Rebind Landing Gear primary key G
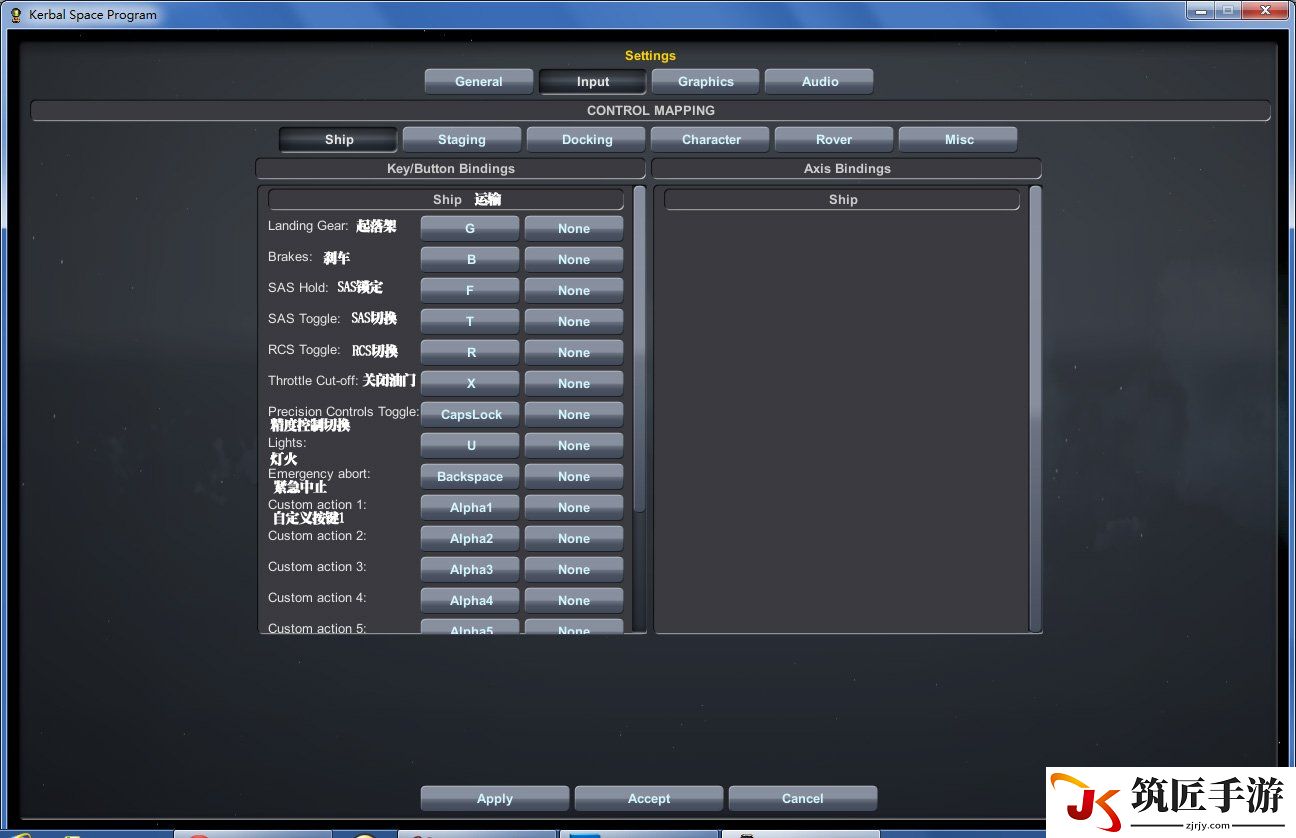Image resolution: width=1296 pixels, height=838 pixels. [x=470, y=229]
